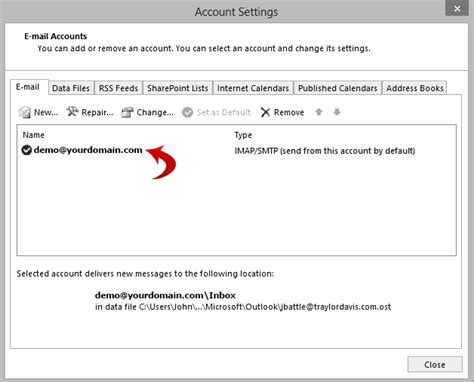
Task: Click the Remove label text
Action: tap(289, 112)
